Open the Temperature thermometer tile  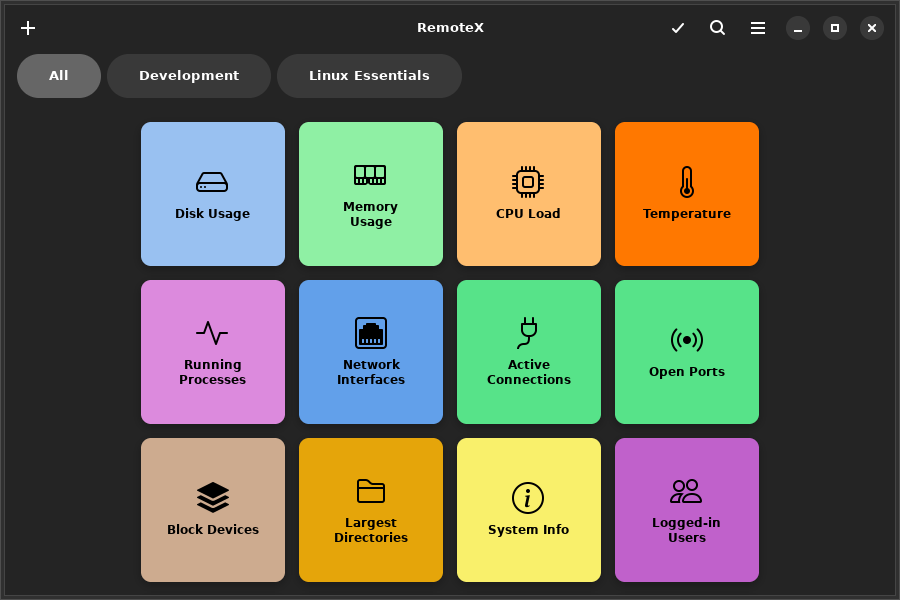click(x=687, y=194)
